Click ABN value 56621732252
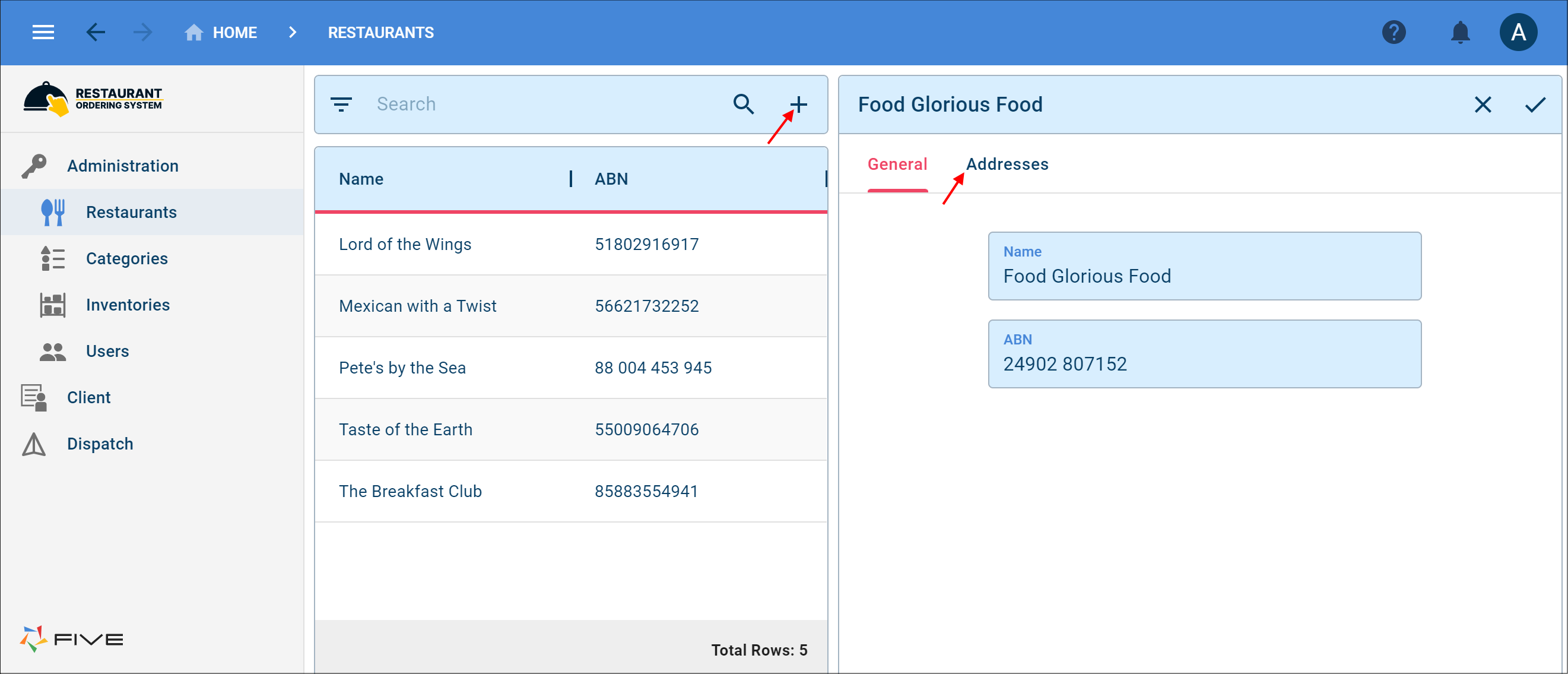 click(x=646, y=306)
